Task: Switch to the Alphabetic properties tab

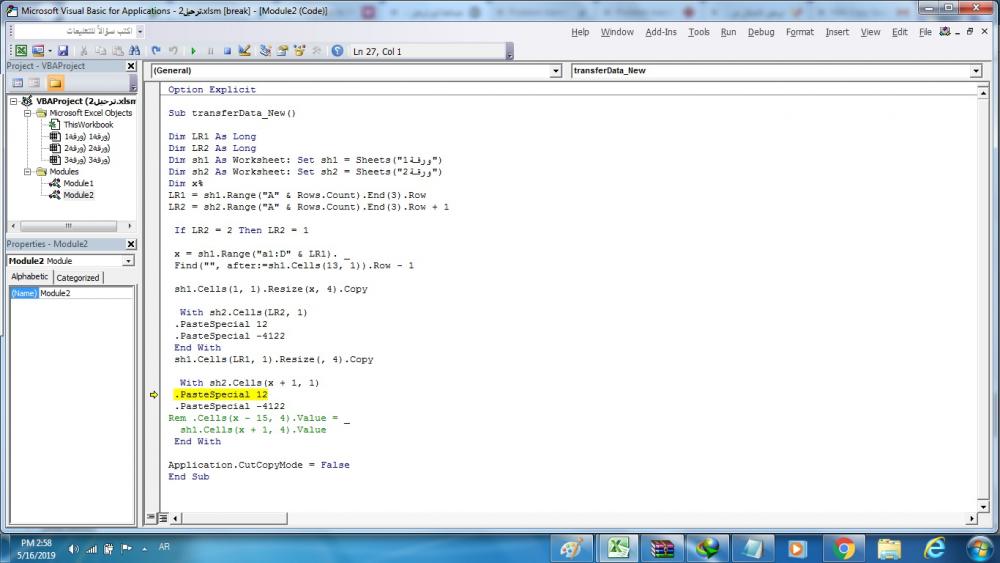Action: click(29, 277)
